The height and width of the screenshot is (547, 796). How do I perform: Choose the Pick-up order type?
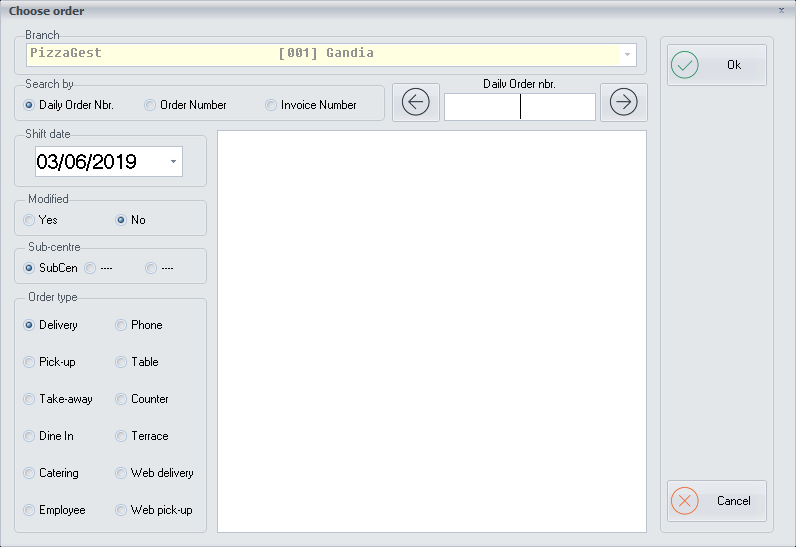(30, 362)
